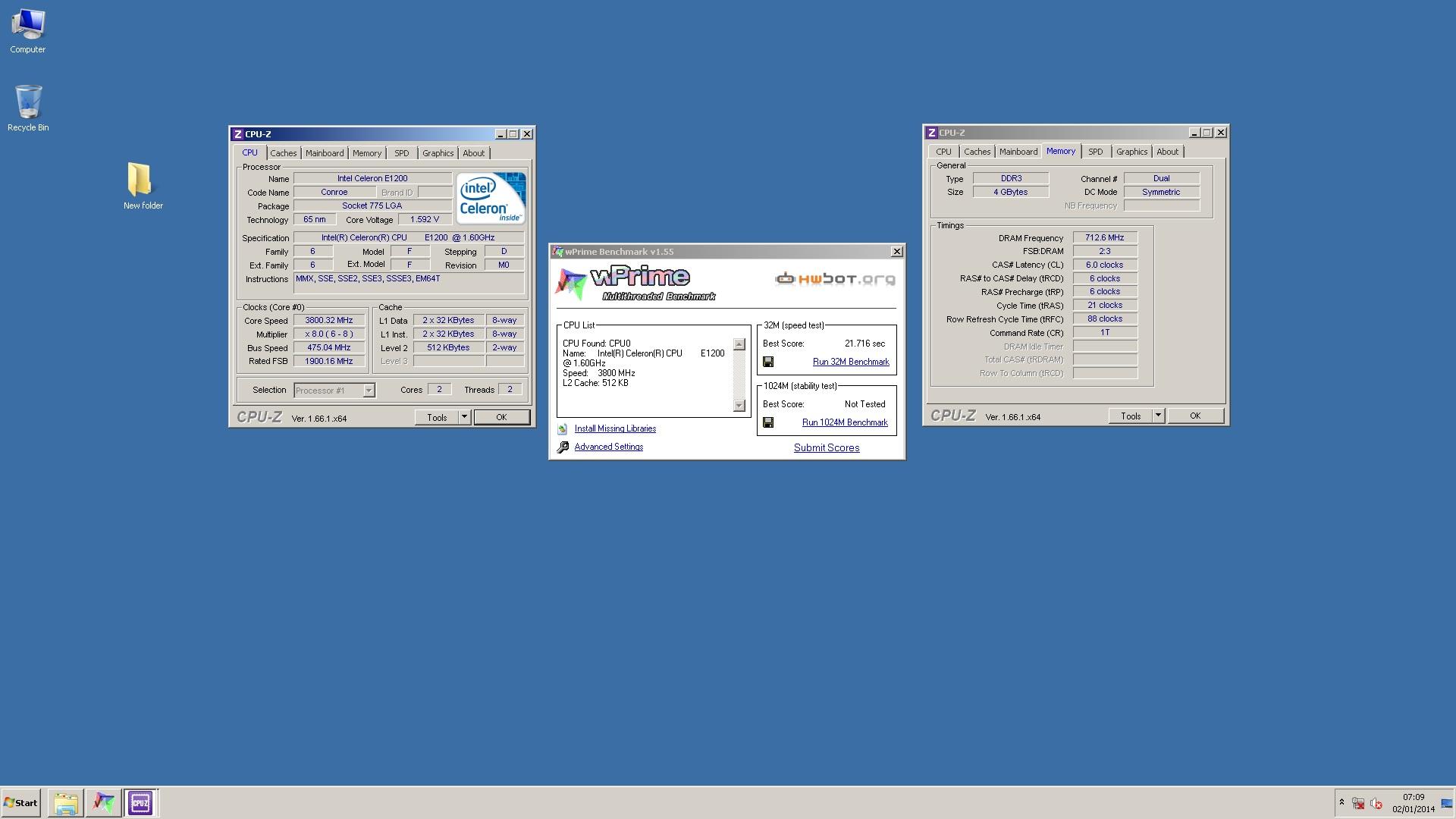Click the Multiplier x 8.0 ( 6 - 8 ) value
Screen dimensions: 1456x819
pyautogui.click(x=329, y=334)
